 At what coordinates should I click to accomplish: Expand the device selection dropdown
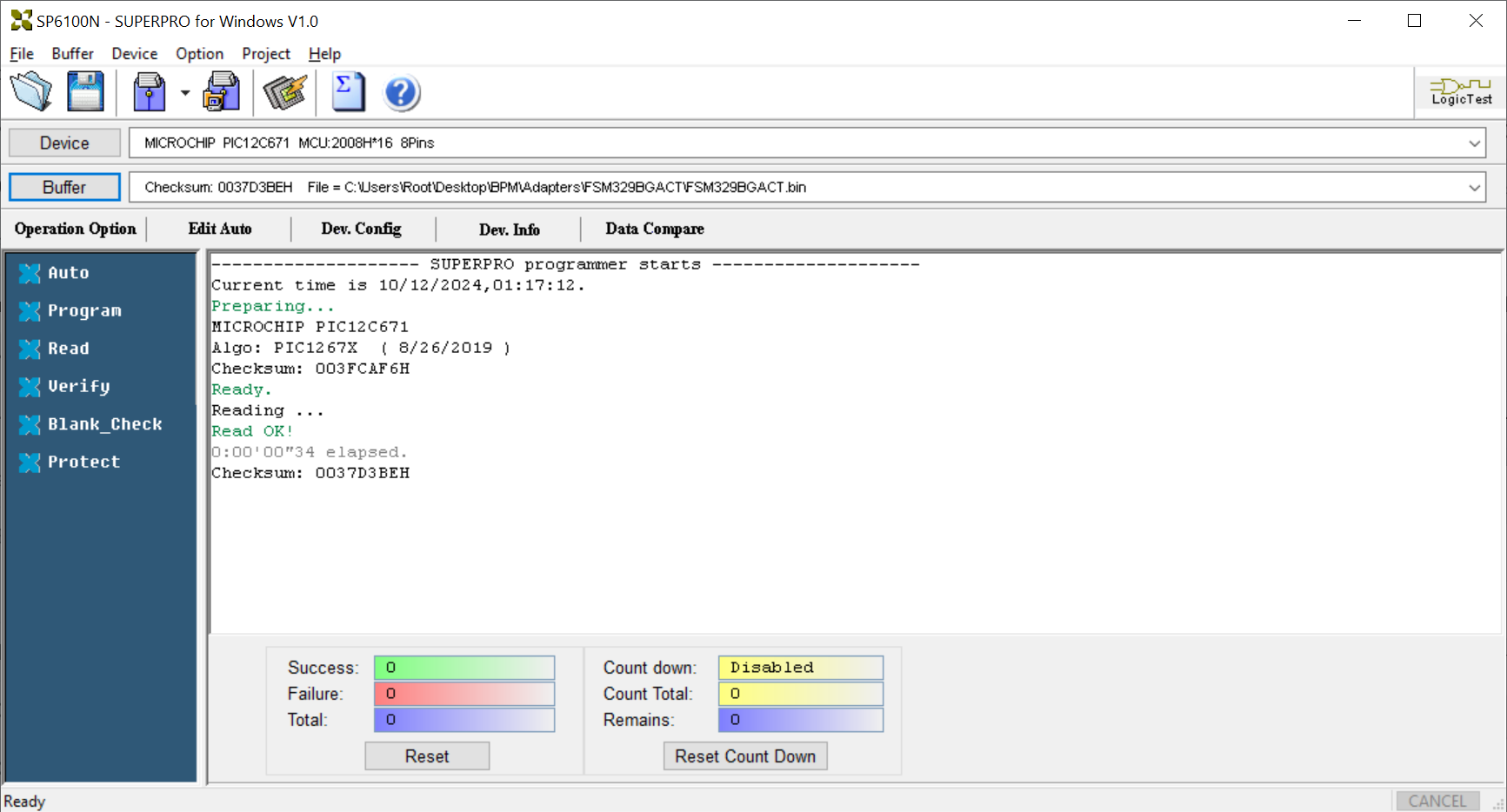[1474, 143]
